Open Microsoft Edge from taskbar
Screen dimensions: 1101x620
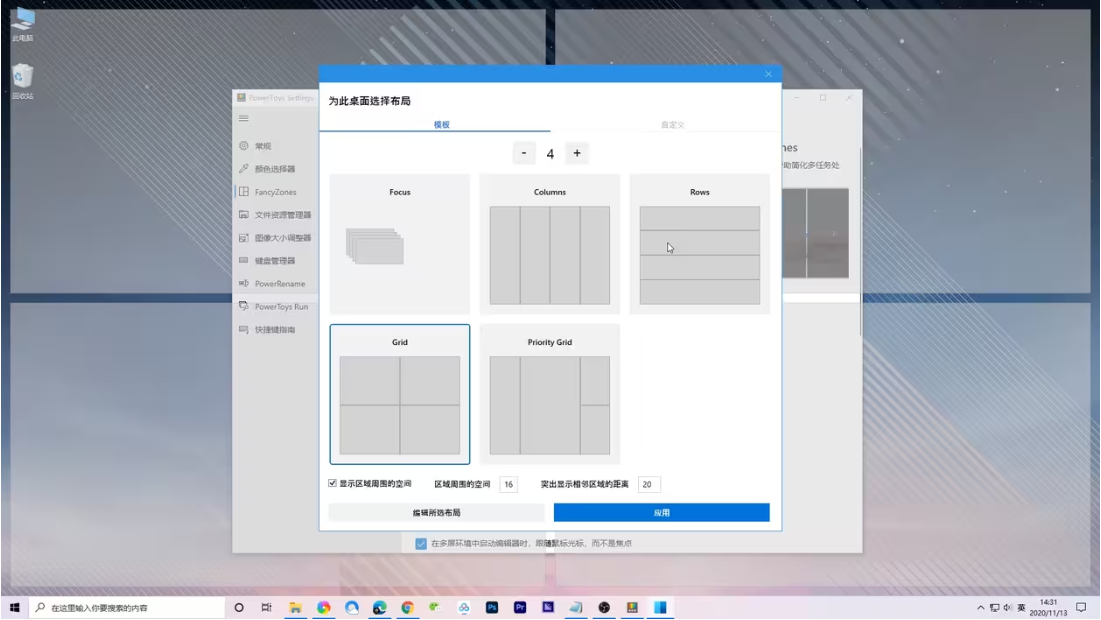[380, 607]
